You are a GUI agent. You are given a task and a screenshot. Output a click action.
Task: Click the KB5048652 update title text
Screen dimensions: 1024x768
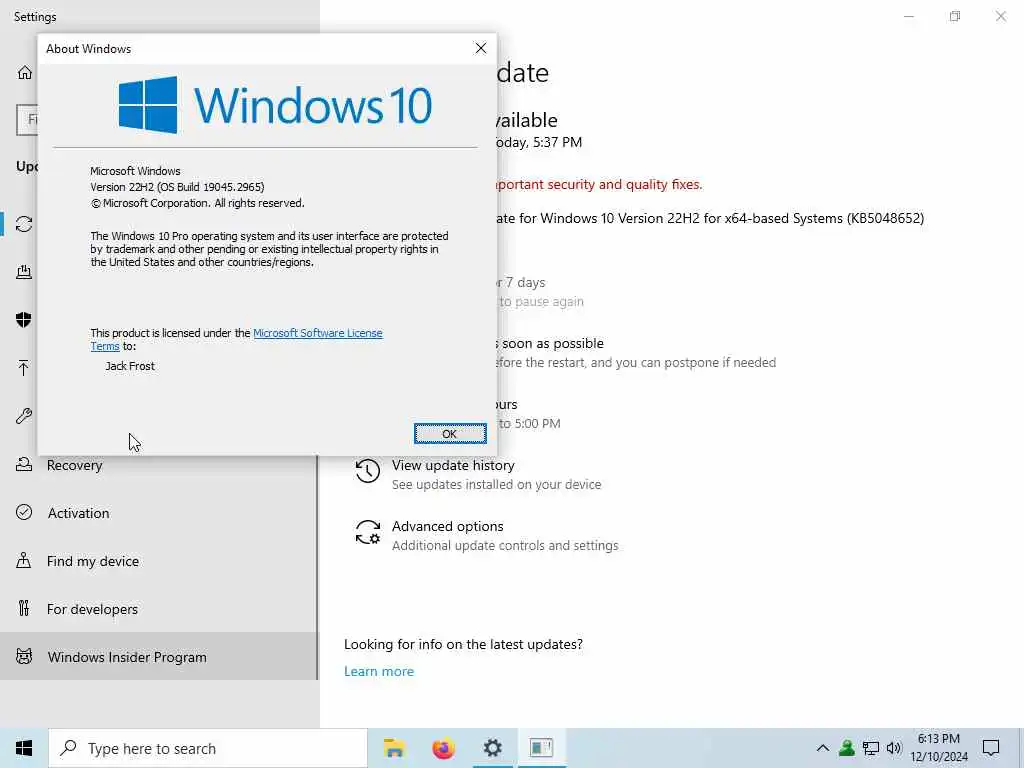pos(710,218)
